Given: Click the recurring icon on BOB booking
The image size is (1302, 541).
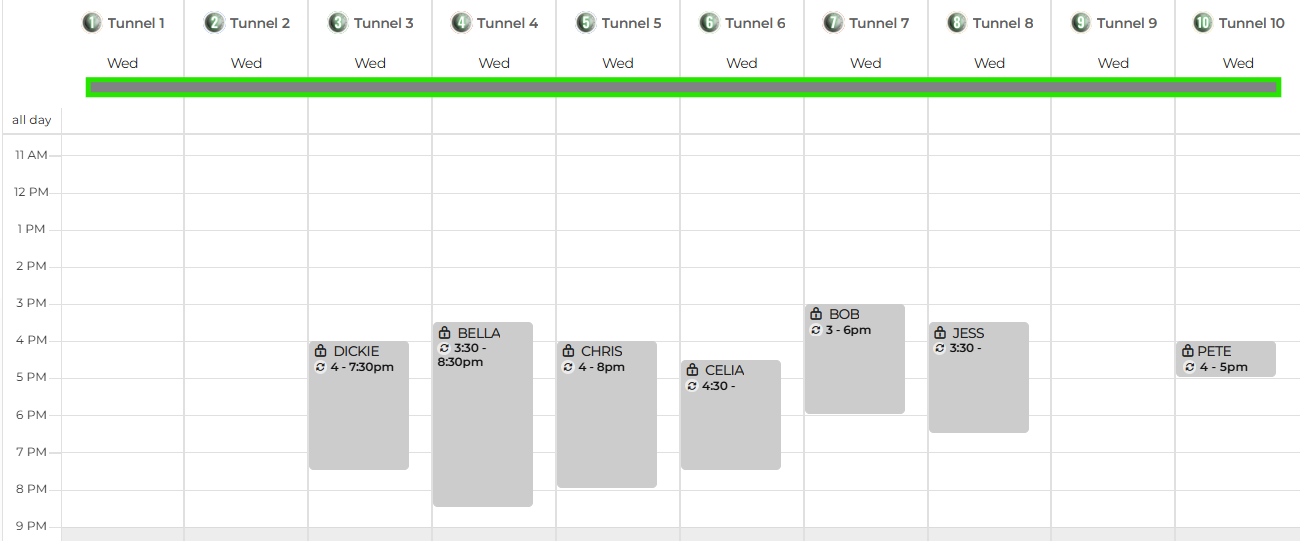Looking at the screenshot, I should [x=816, y=330].
